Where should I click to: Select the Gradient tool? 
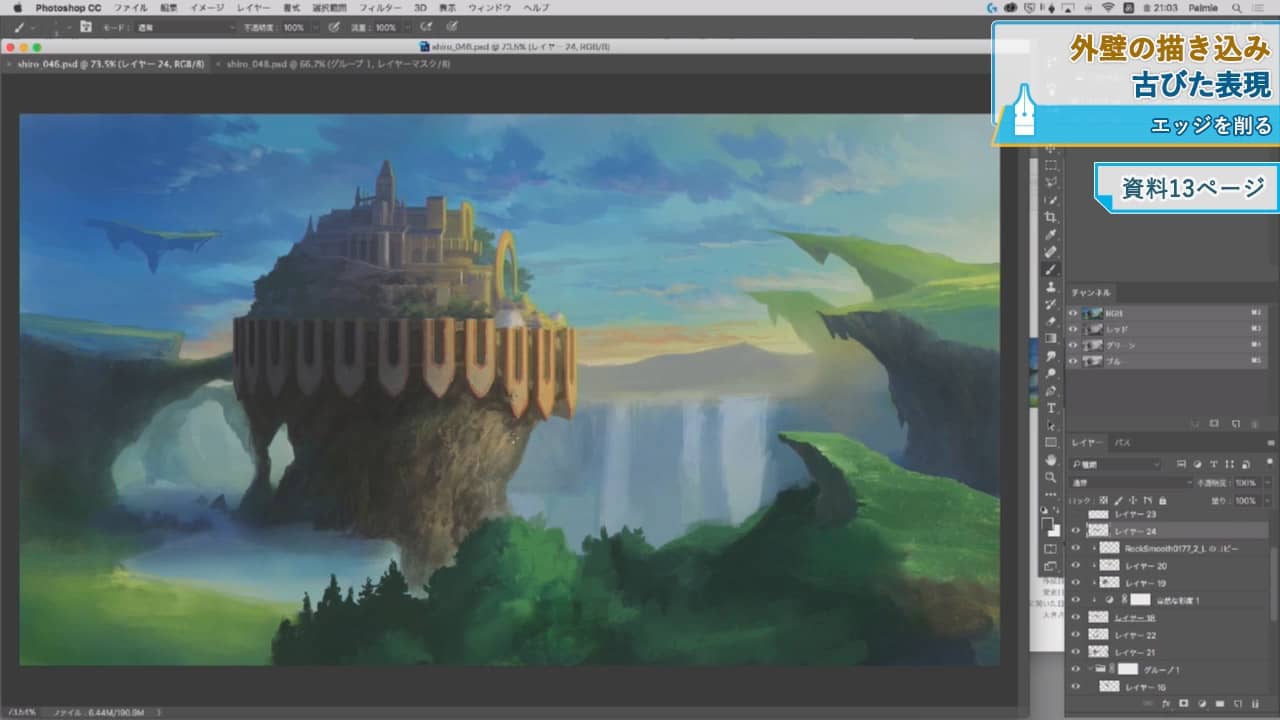1051,338
